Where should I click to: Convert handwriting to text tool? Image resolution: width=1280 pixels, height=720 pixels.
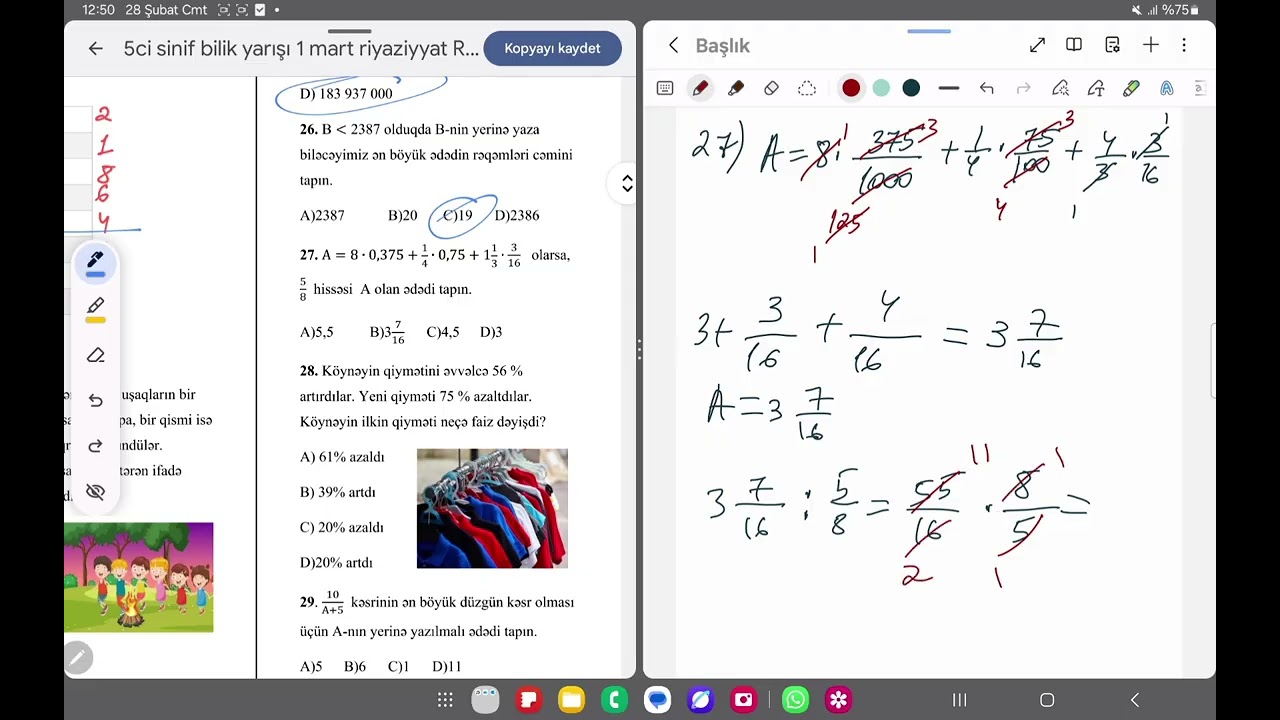pyautogui.click(x=1096, y=88)
